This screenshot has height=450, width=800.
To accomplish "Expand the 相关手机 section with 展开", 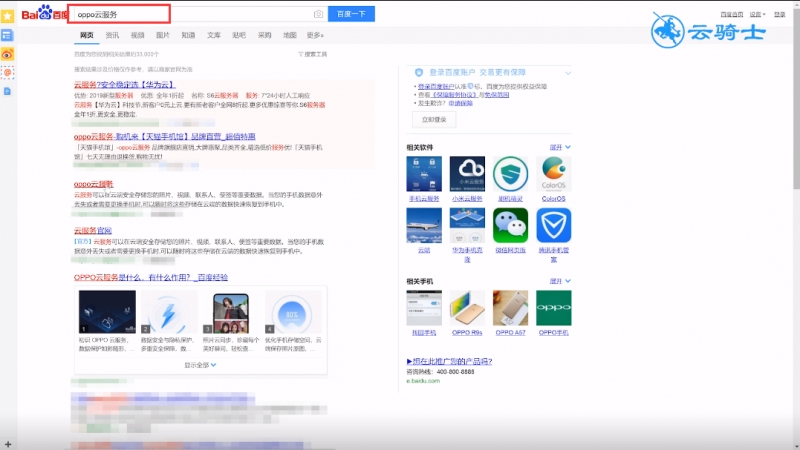I will 560,281.
